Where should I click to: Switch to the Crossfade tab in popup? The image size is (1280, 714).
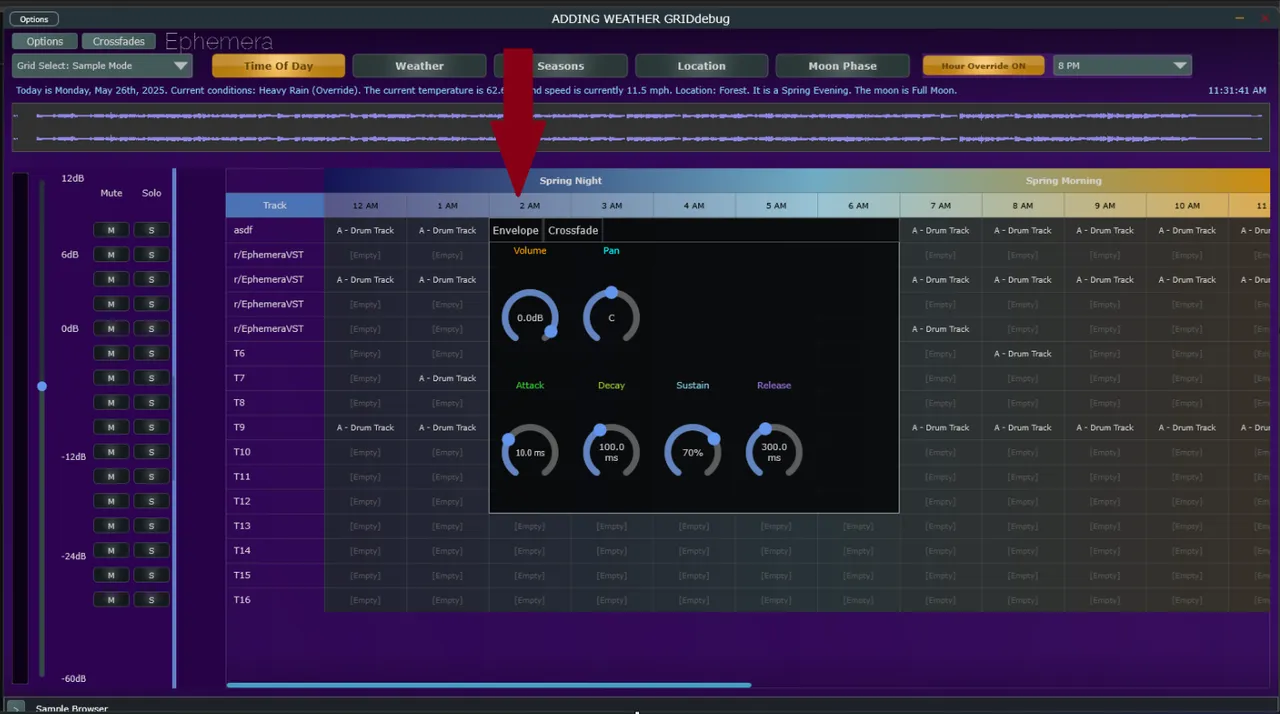click(573, 231)
